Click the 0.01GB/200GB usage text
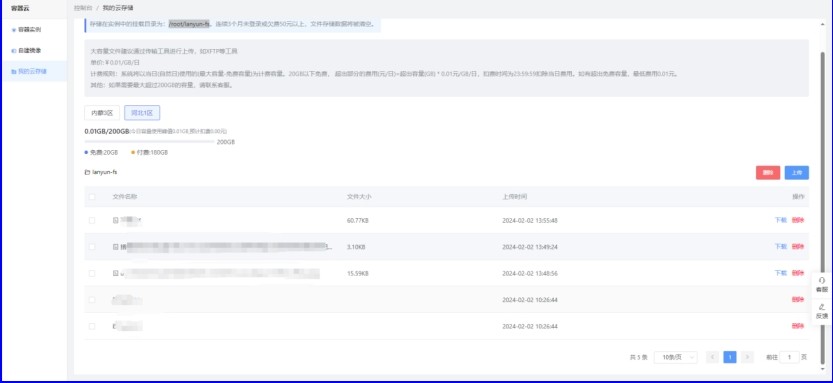833x383 pixels. tap(107, 131)
